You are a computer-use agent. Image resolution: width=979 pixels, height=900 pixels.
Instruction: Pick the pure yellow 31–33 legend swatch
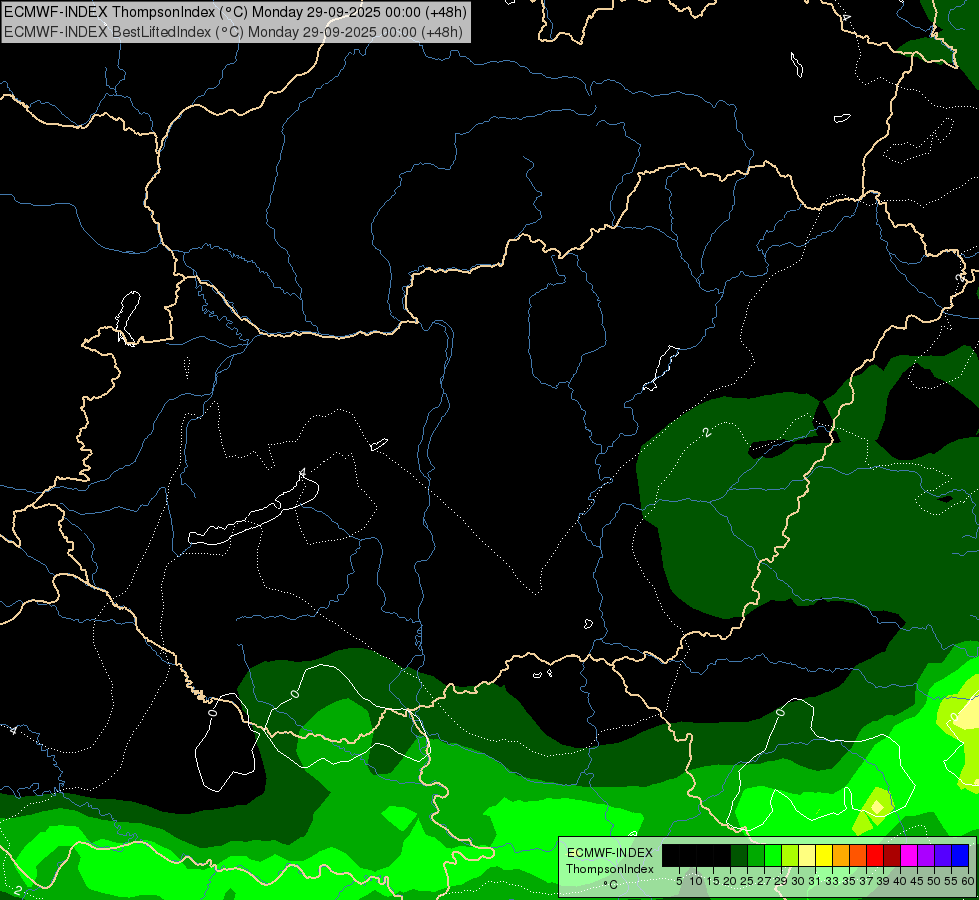click(x=824, y=855)
